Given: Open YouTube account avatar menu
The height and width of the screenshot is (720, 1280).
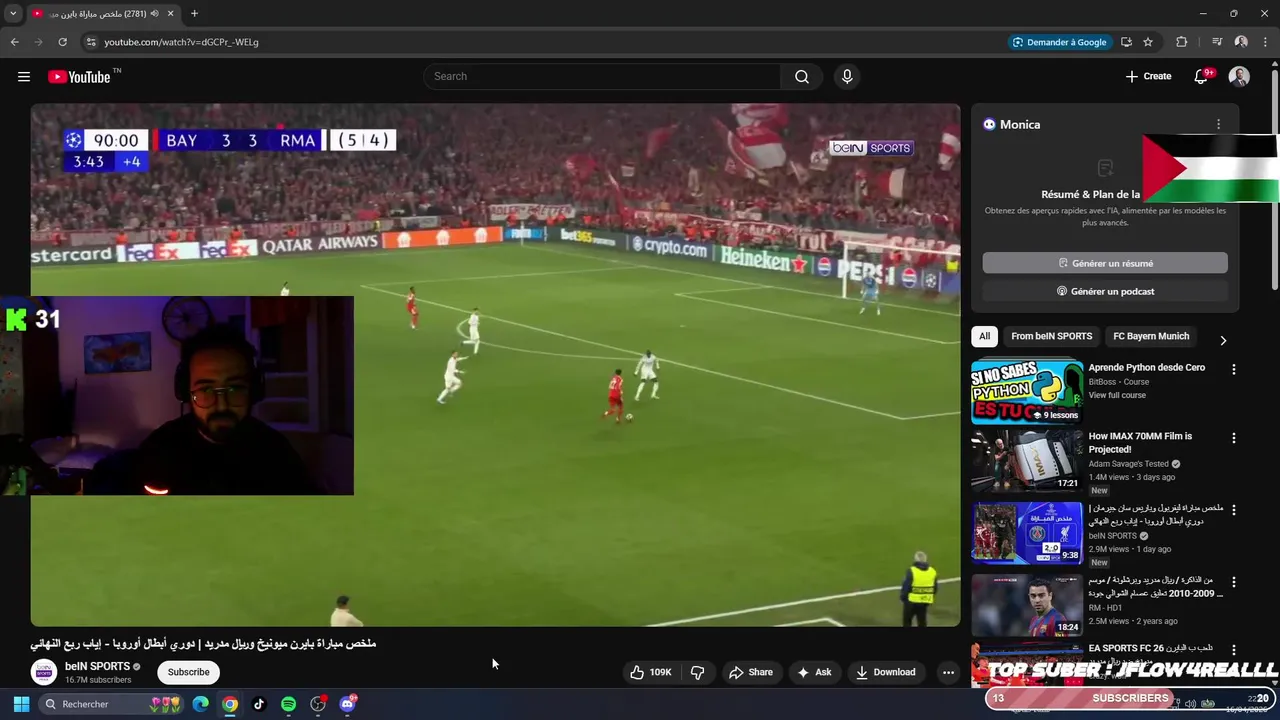Looking at the screenshot, I should click(x=1239, y=77).
